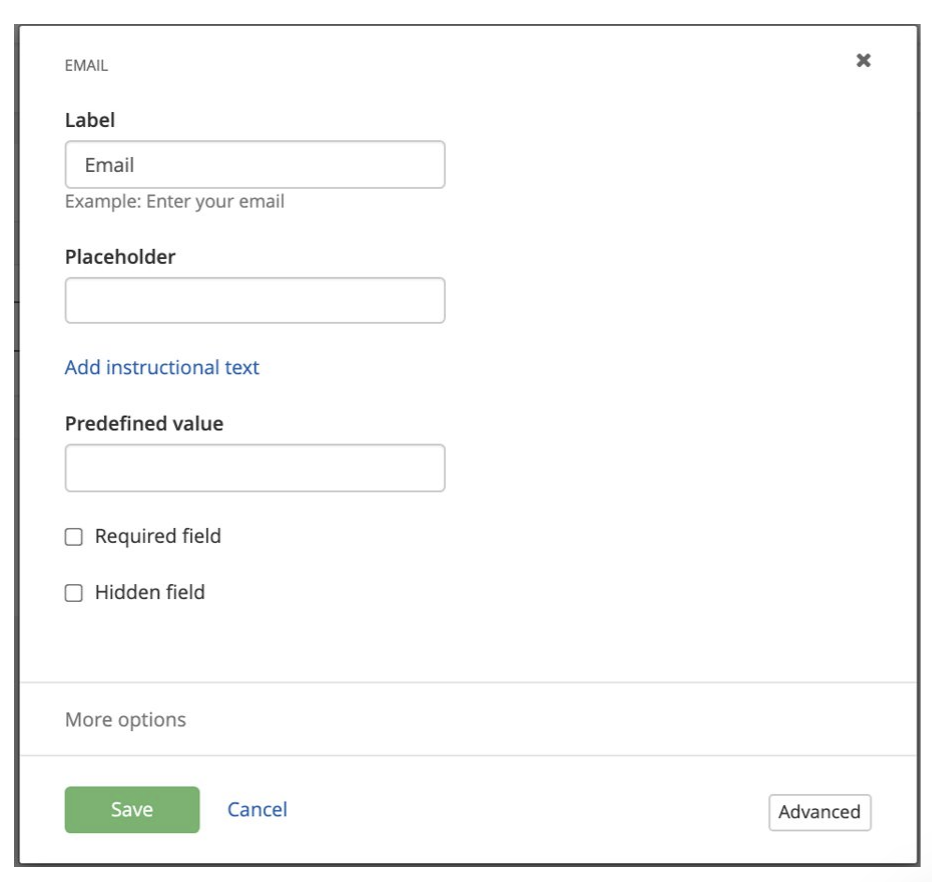Tick the Hidden field checkbox
932x882 pixels.
[x=74, y=593]
